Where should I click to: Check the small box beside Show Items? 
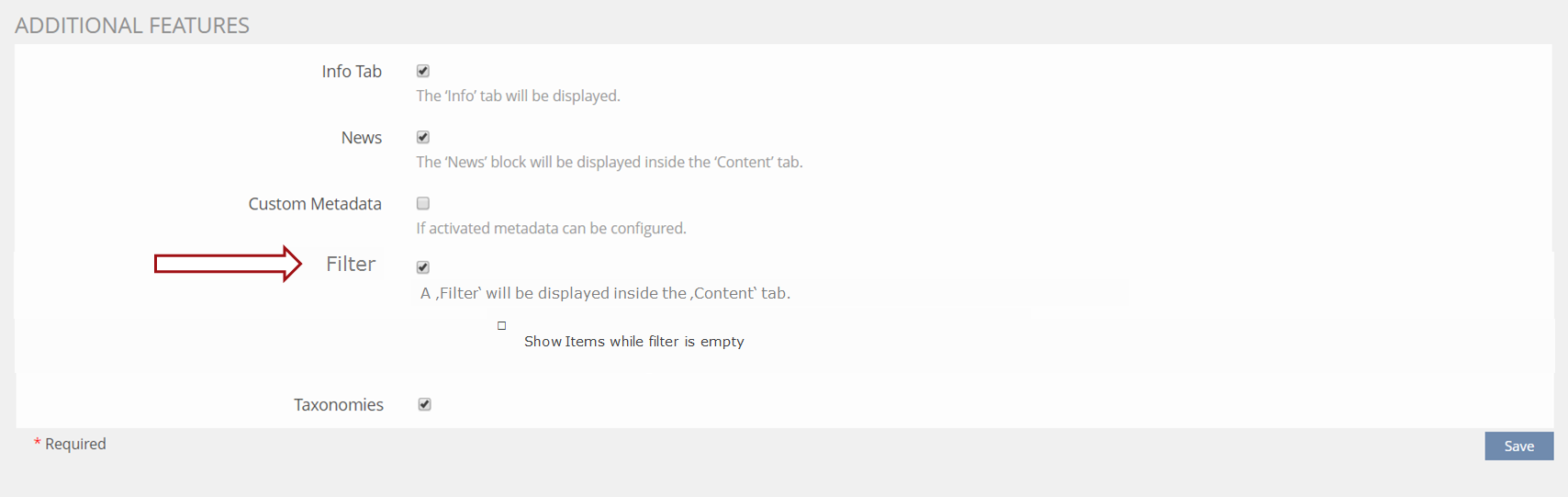[x=502, y=325]
